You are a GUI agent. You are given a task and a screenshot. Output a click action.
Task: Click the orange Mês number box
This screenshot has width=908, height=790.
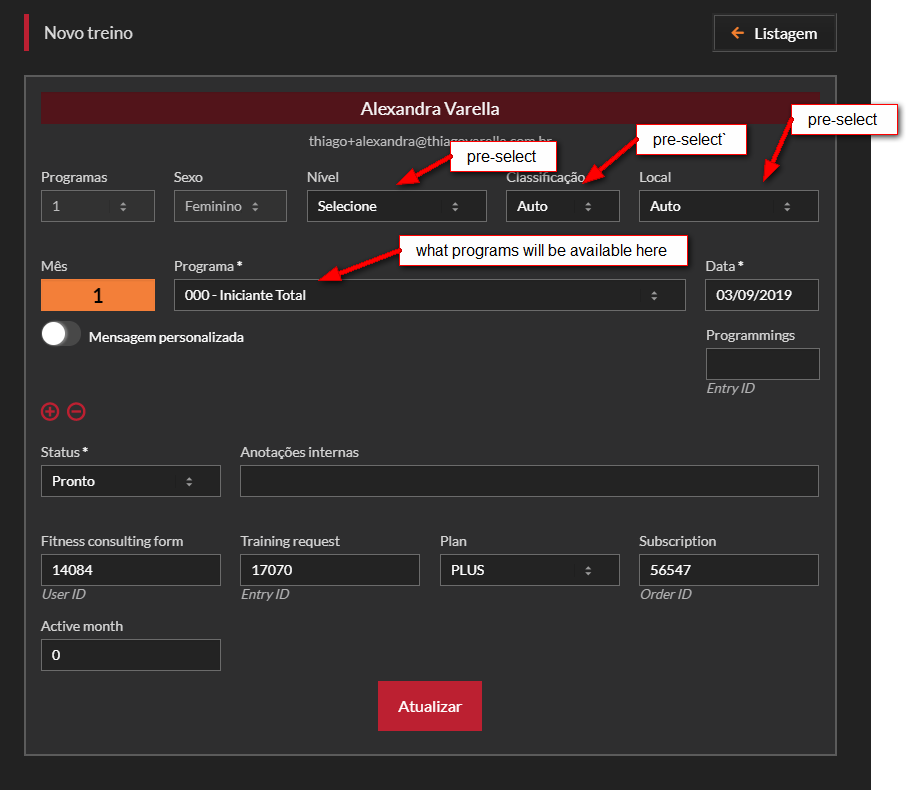98,295
